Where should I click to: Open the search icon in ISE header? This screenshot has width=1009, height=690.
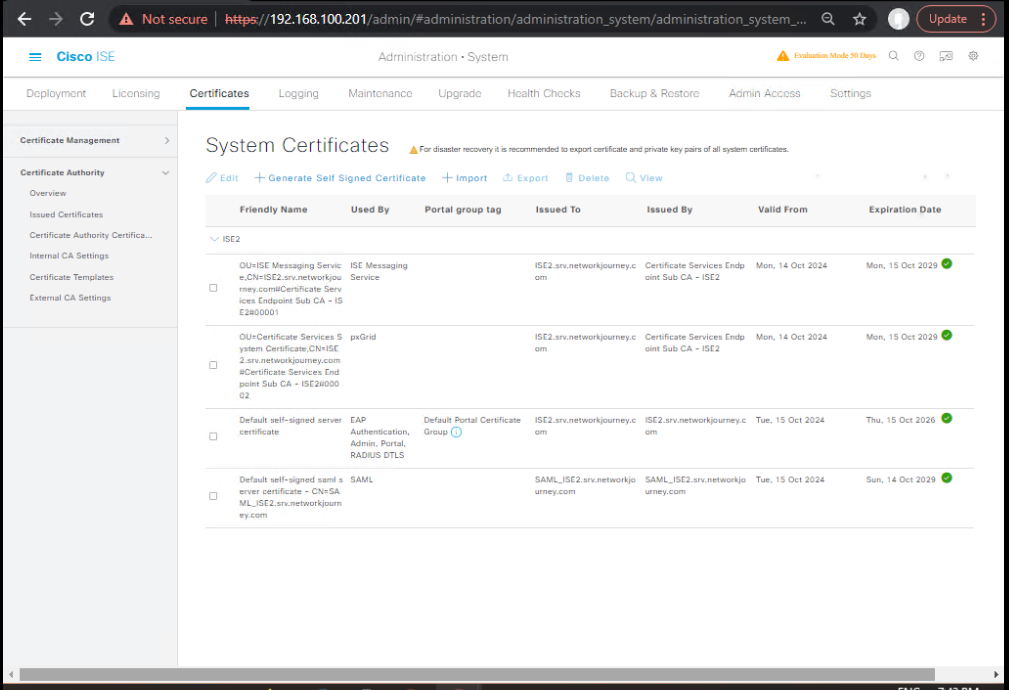click(894, 56)
